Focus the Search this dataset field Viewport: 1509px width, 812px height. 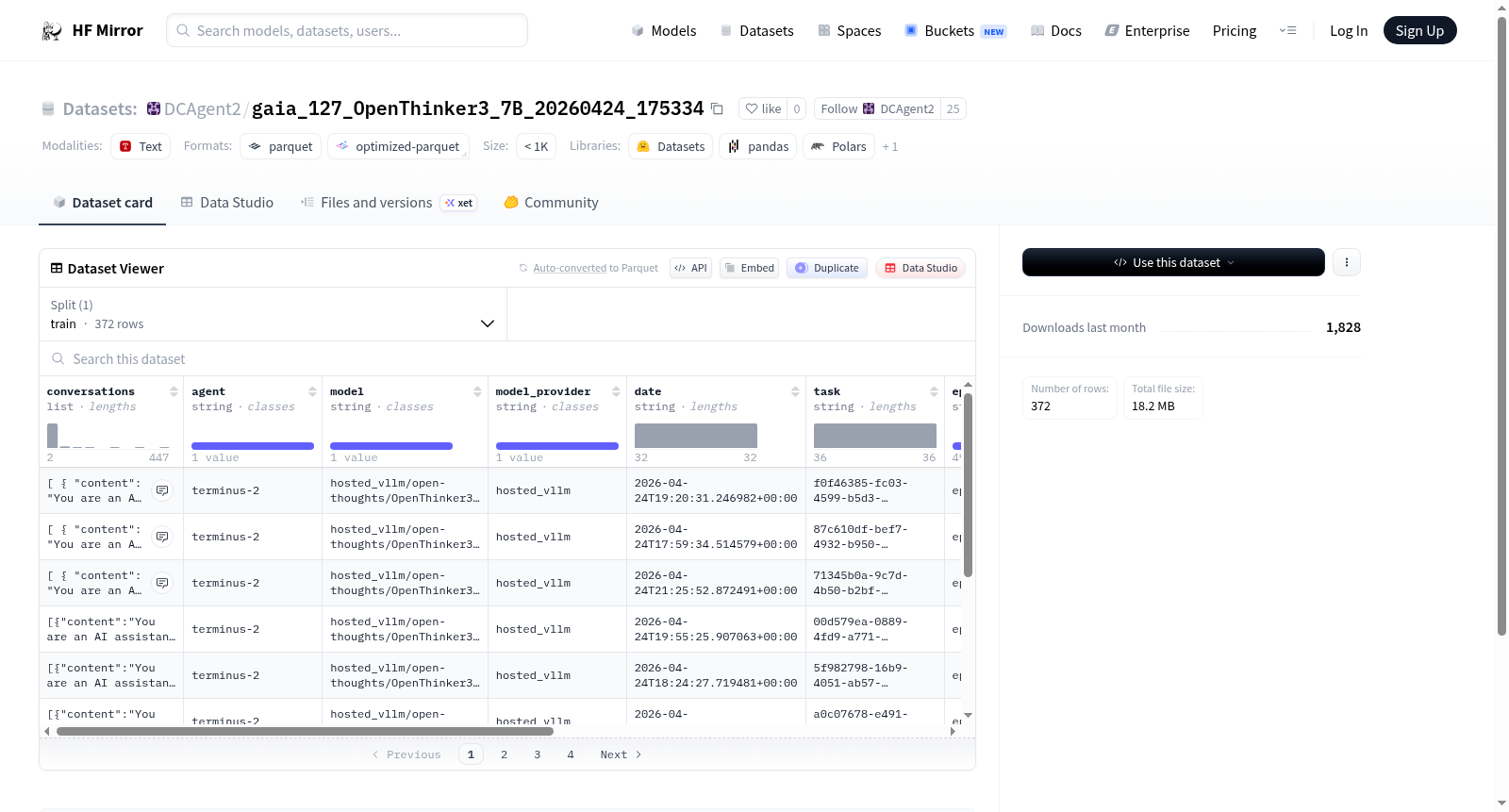507,358
